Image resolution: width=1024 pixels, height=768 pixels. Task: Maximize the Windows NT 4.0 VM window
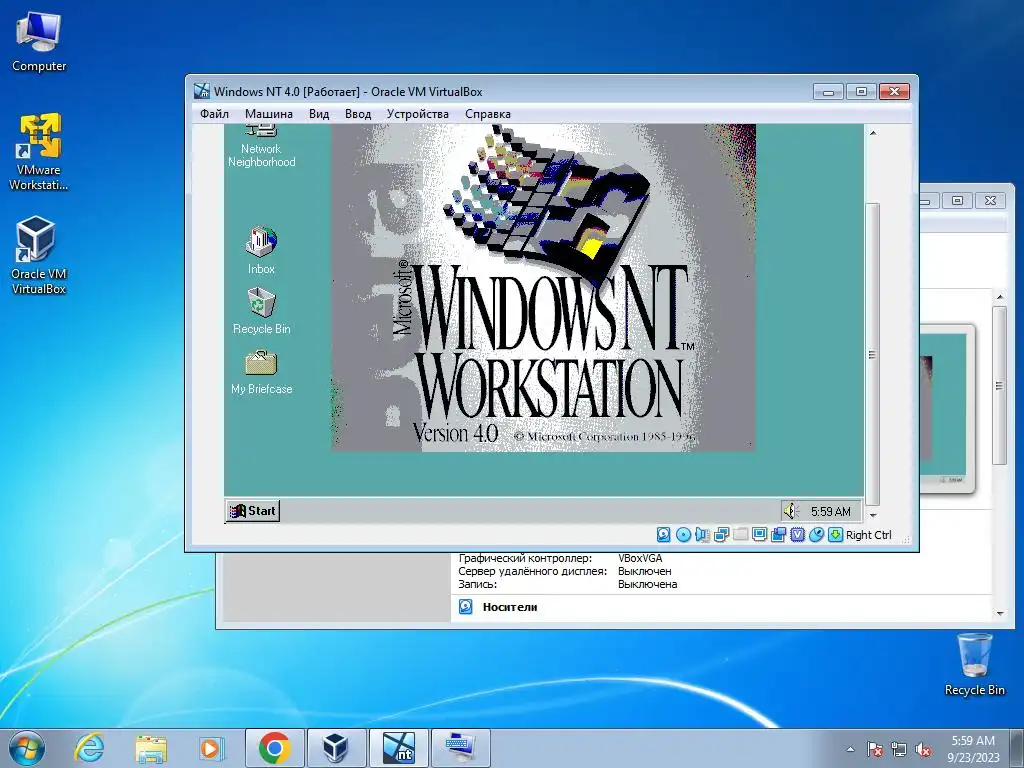click(x=861, y=91)
